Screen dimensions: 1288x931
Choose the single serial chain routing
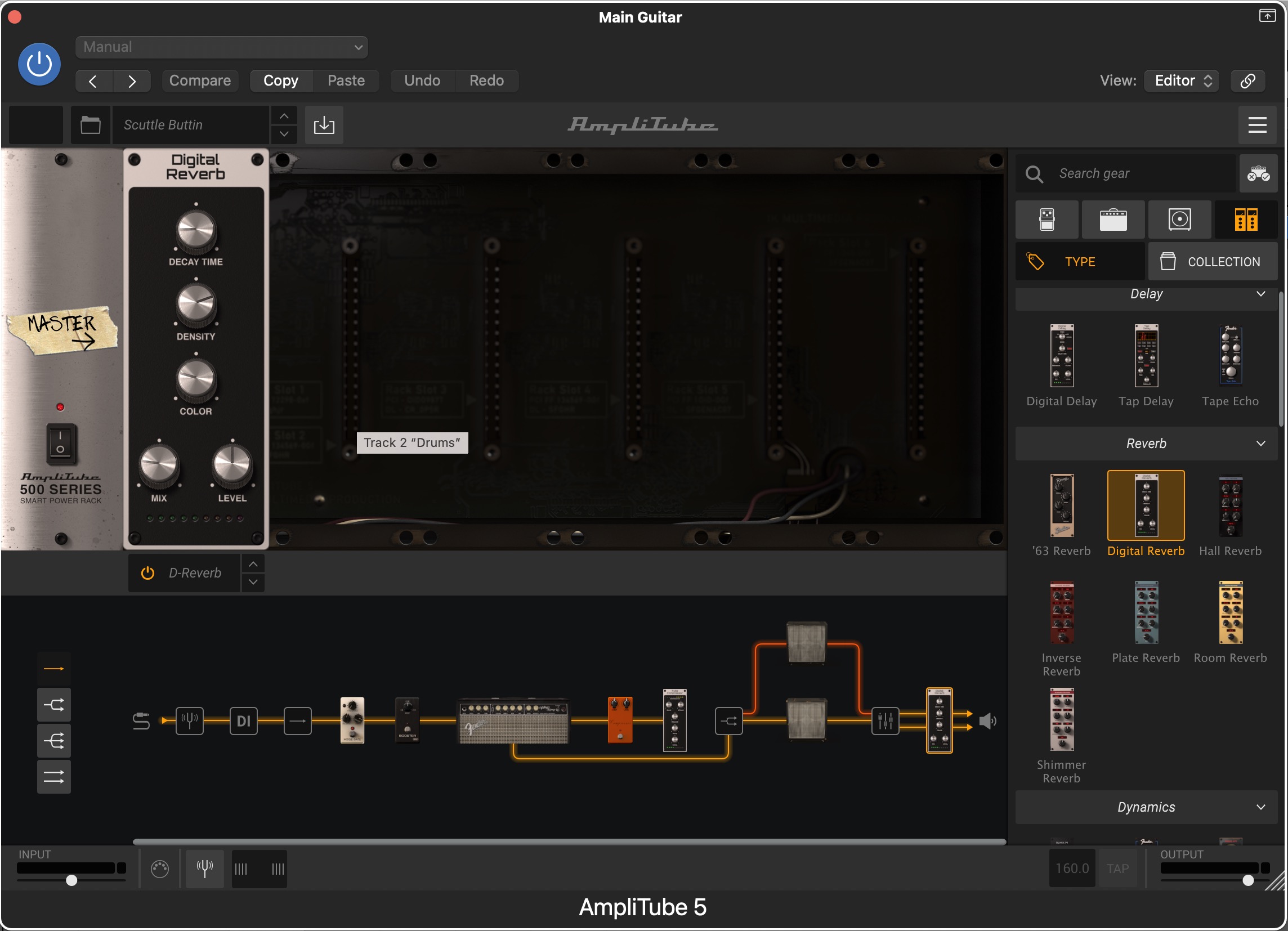coord(54,669)
